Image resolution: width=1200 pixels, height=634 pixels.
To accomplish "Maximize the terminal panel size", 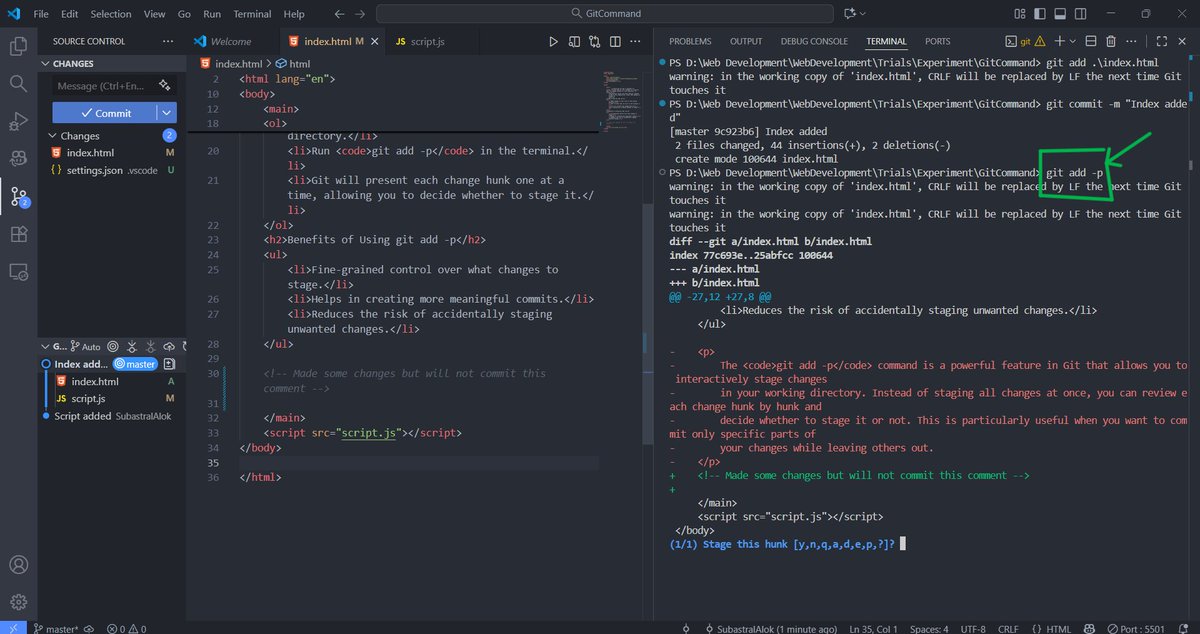I will tap(1162, 41).
